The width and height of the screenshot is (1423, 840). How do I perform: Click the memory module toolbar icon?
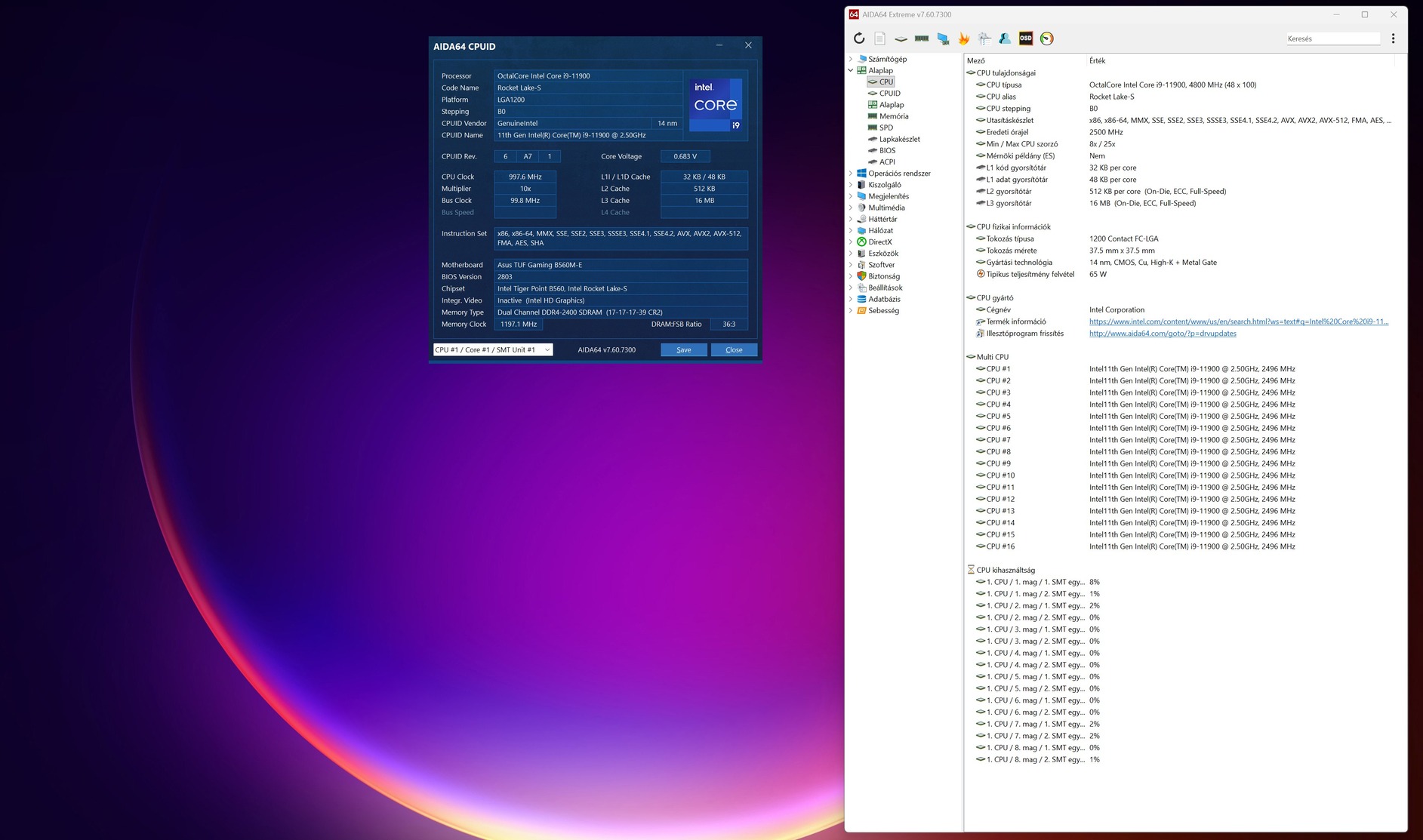point(922,38)
